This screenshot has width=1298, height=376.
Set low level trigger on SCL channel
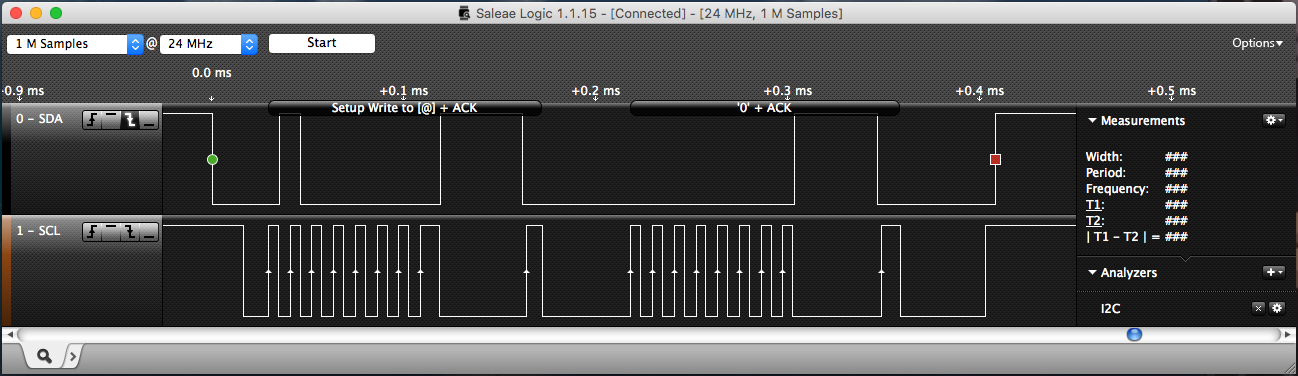148,232
